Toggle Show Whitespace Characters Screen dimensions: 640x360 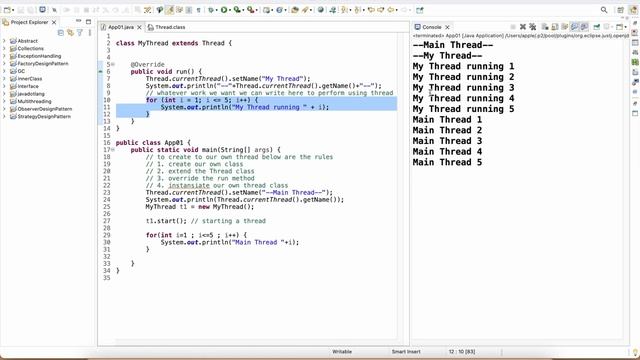pos(198,10)
